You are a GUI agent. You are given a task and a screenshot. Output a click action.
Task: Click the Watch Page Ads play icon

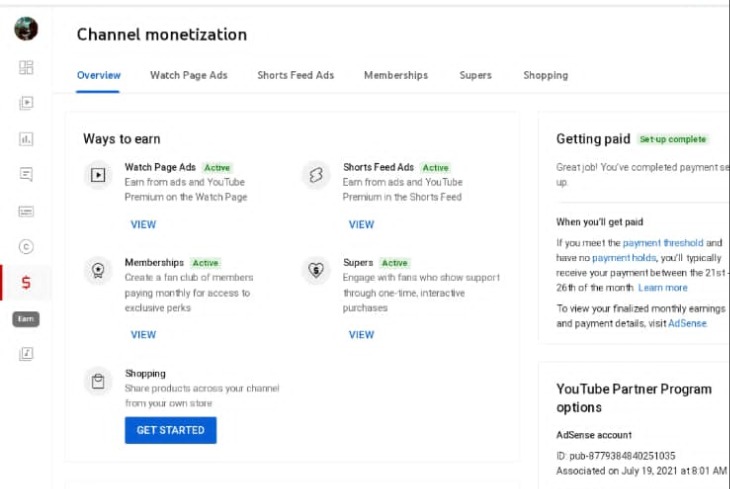click(x=98, y=175)
